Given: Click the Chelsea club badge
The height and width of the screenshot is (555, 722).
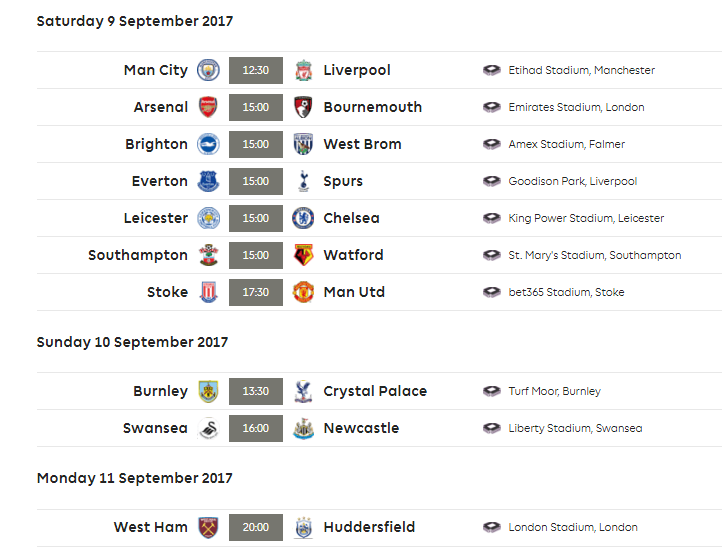Looking at the screenshot, I should pos(303,218).
